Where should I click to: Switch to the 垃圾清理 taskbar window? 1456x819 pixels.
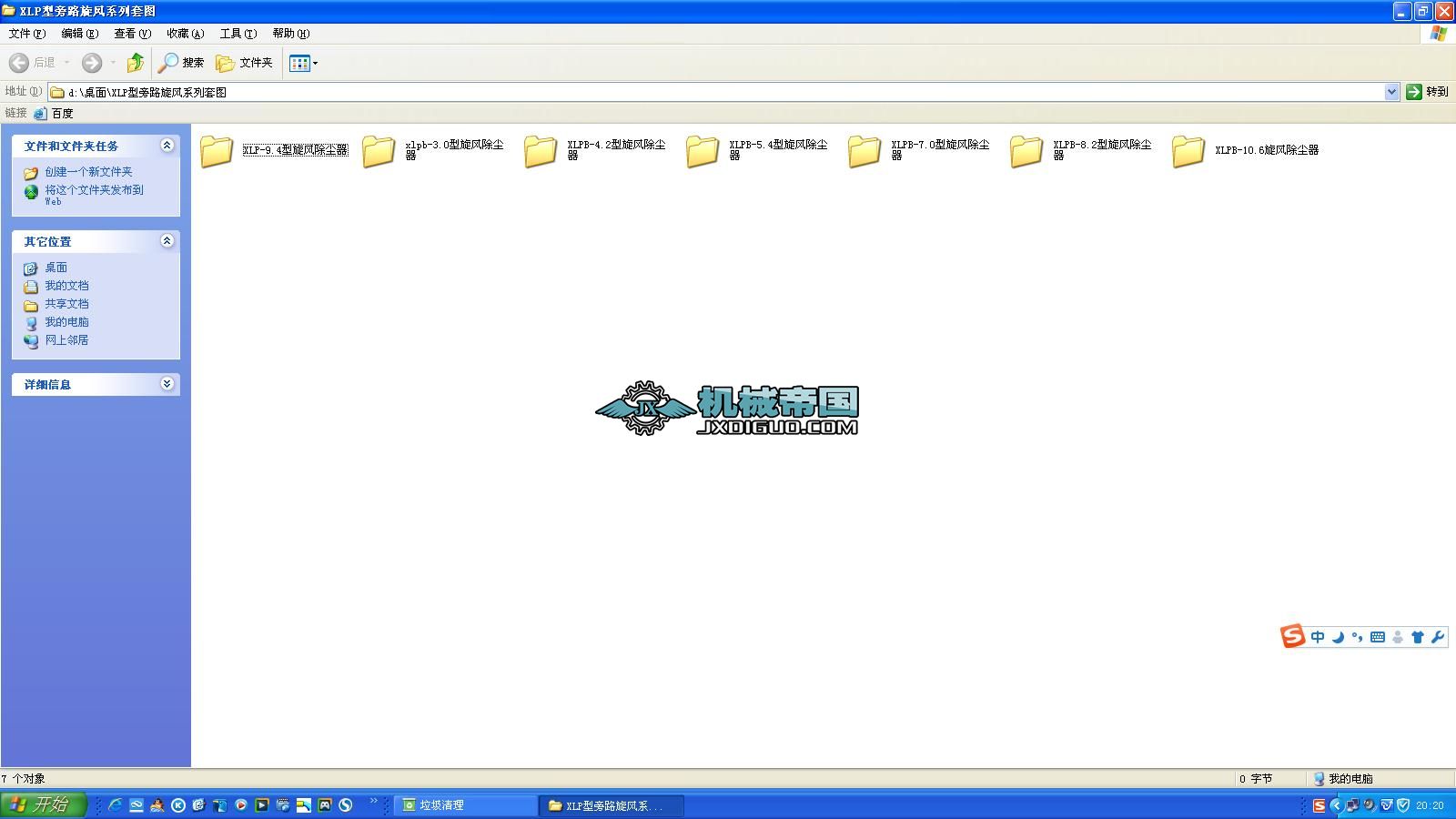click(467, 805)
